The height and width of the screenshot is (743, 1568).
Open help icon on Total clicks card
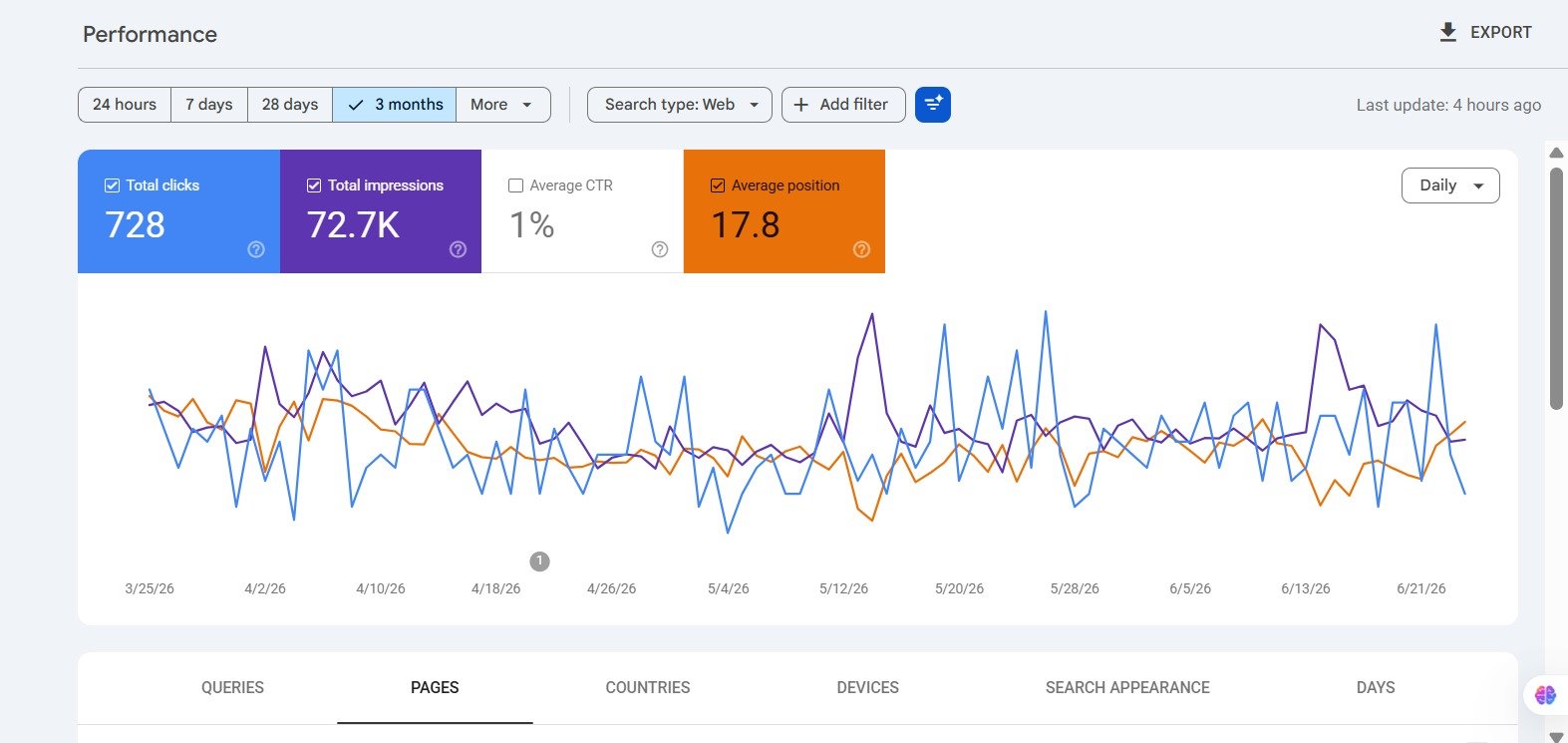pyautogui.click(x=256, y=249)
